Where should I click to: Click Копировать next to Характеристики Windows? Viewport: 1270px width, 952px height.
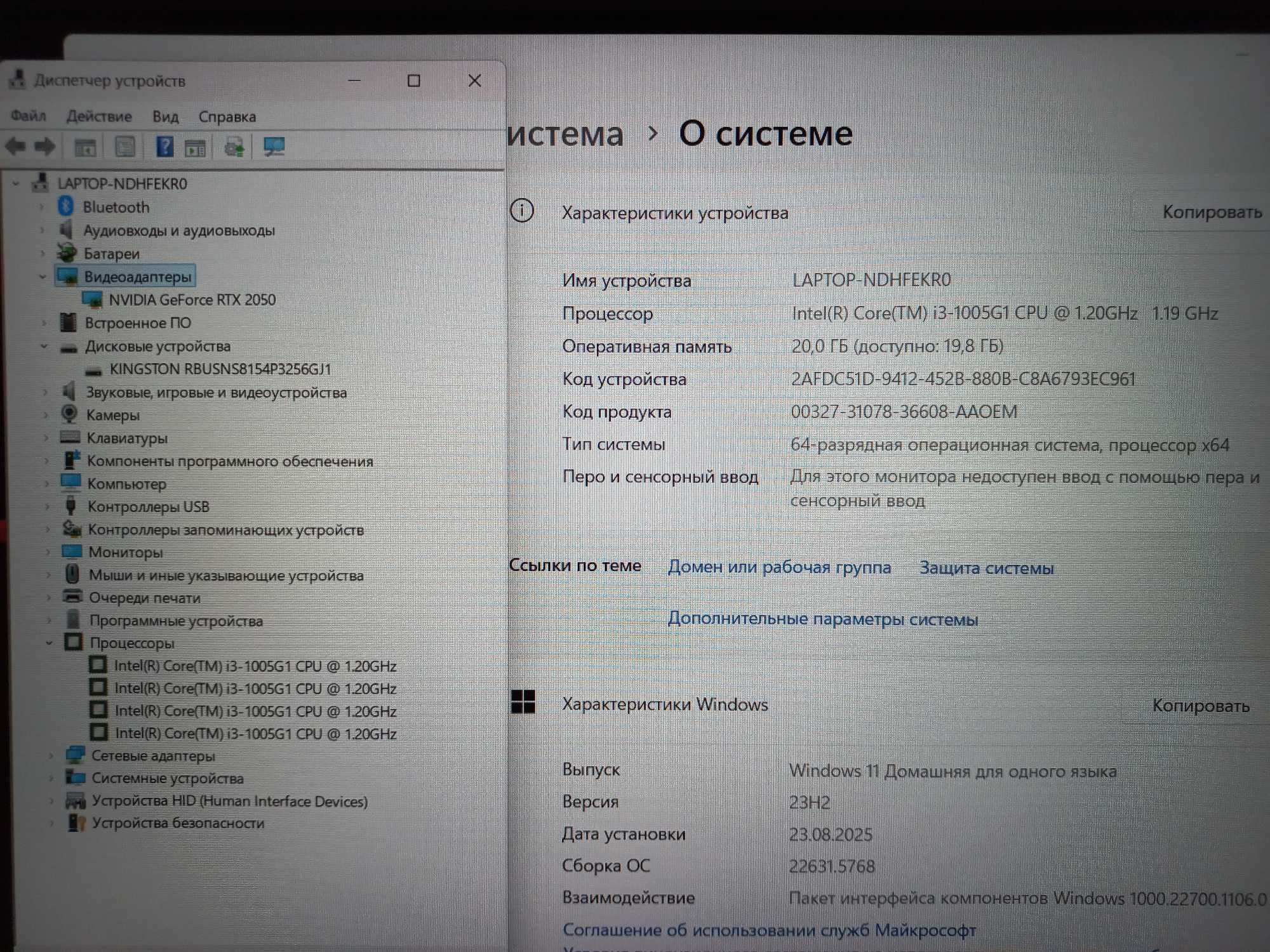point(1201,705)
